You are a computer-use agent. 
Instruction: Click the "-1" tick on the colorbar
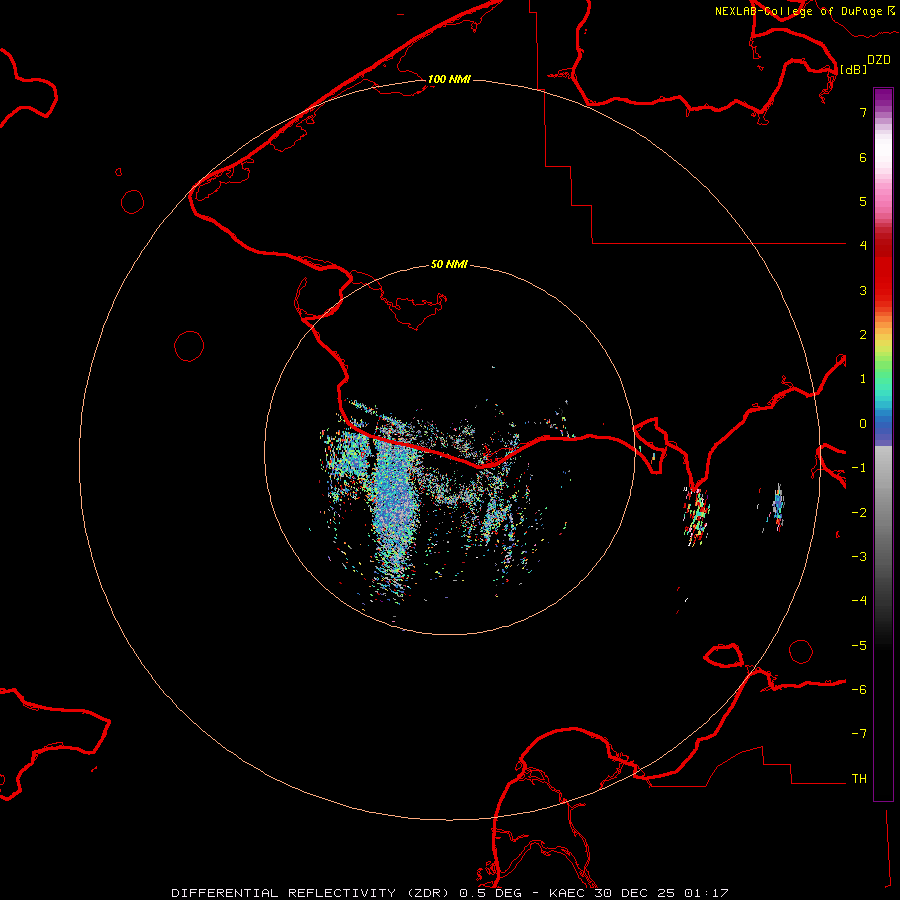859,468
